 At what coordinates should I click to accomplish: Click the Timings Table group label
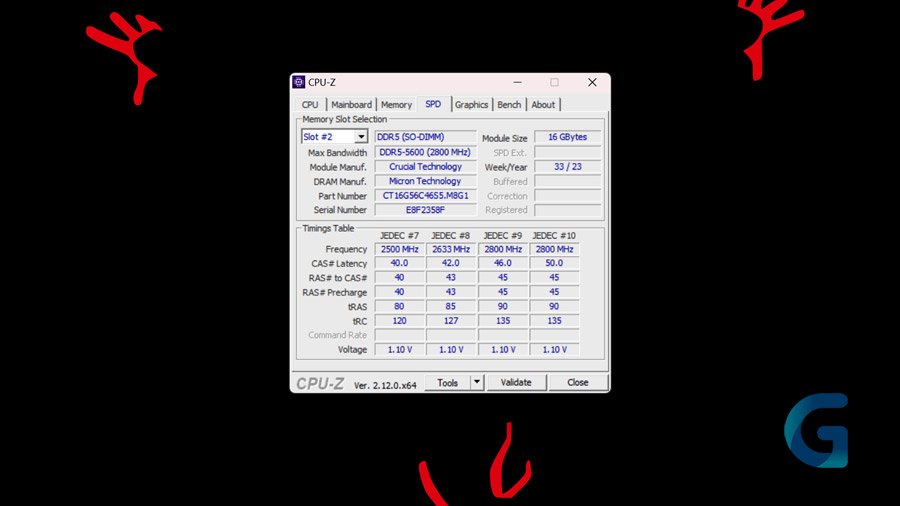(x=328, y=228)
